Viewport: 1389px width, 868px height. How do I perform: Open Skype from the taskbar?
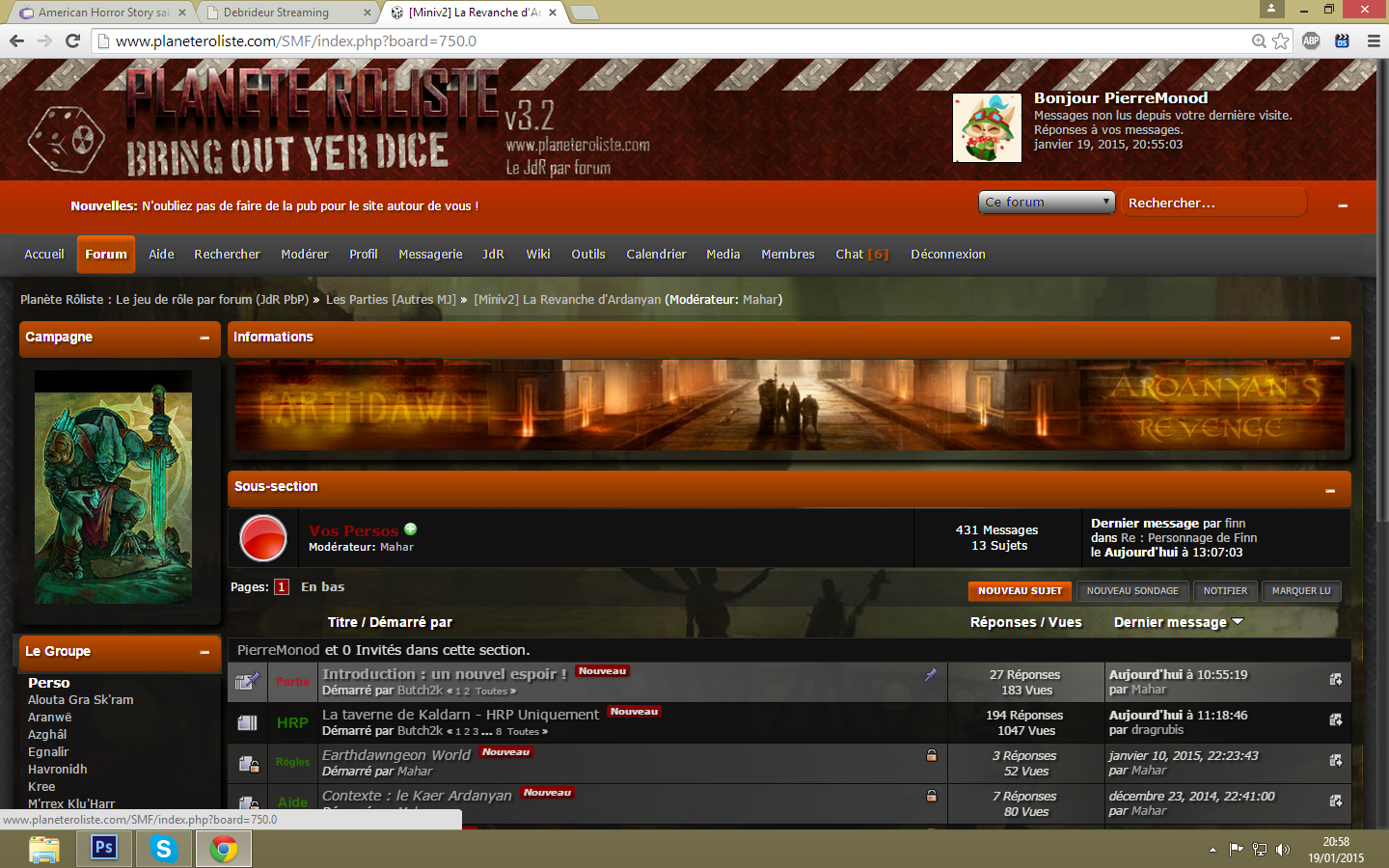click(164, 849)
